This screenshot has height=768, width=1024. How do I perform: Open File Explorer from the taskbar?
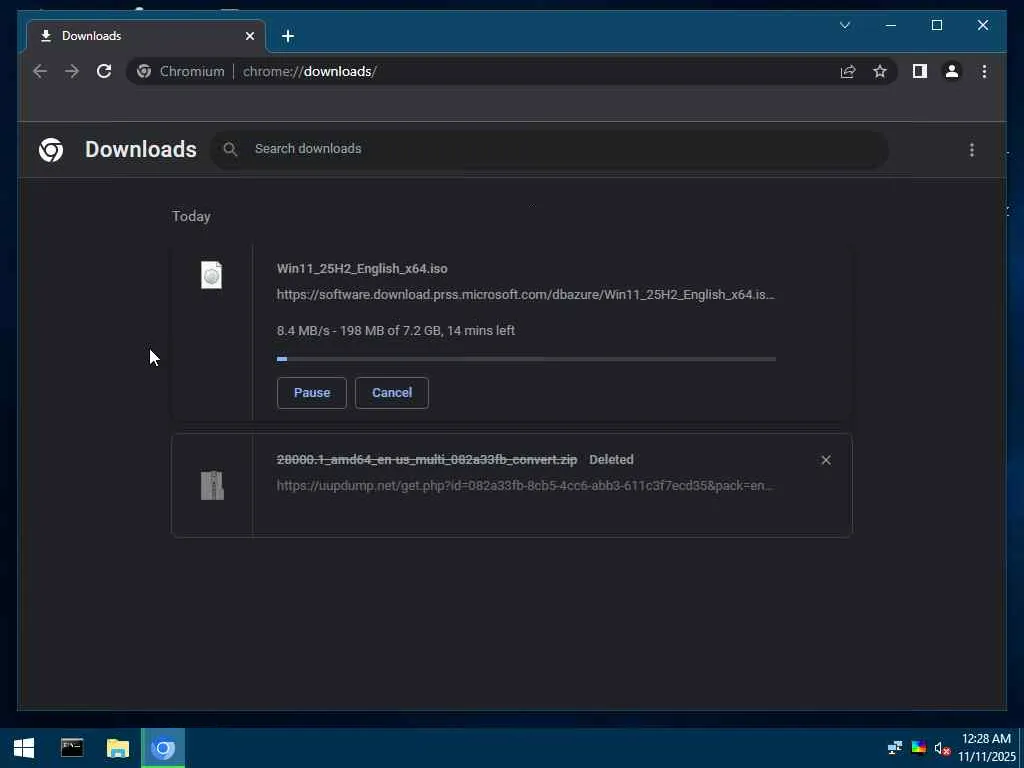[118, 748]
